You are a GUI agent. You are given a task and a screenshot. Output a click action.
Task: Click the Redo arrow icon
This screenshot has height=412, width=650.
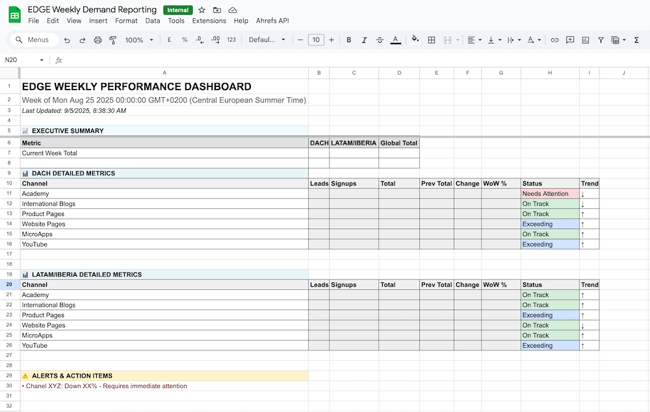tap(82, 40)
